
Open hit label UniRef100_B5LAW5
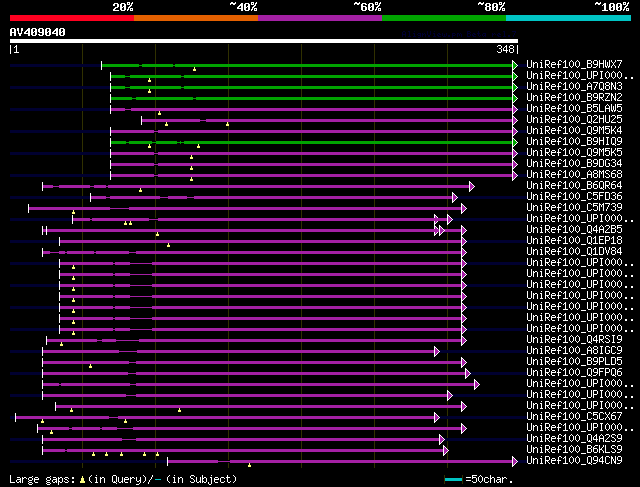point(574,108)
